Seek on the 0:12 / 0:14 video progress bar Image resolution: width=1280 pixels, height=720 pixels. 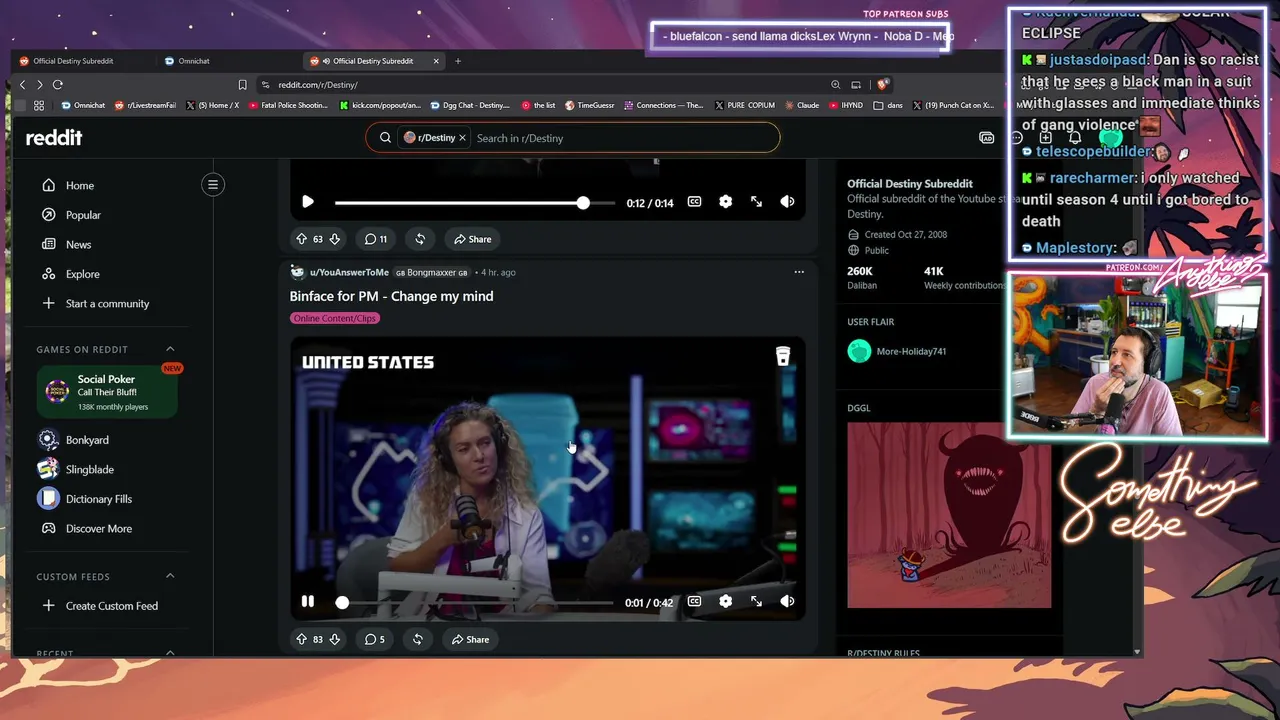click(x=475, y=203)
